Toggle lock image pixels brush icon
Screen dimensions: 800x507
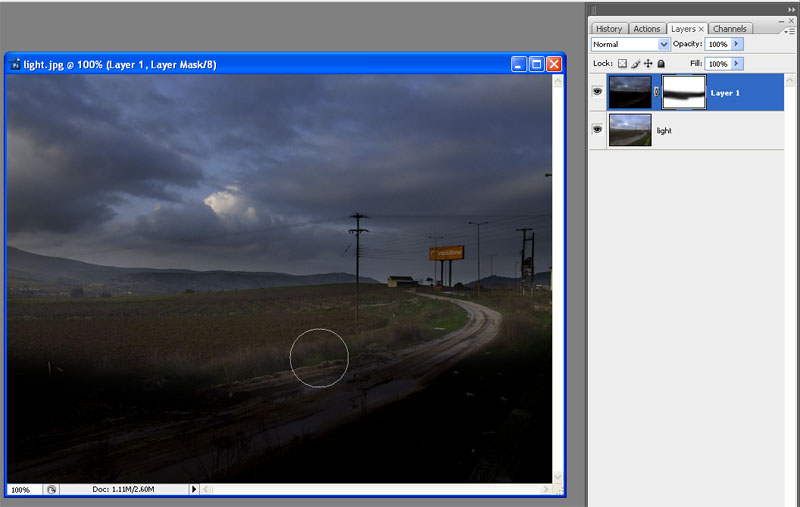pos(635,64)
